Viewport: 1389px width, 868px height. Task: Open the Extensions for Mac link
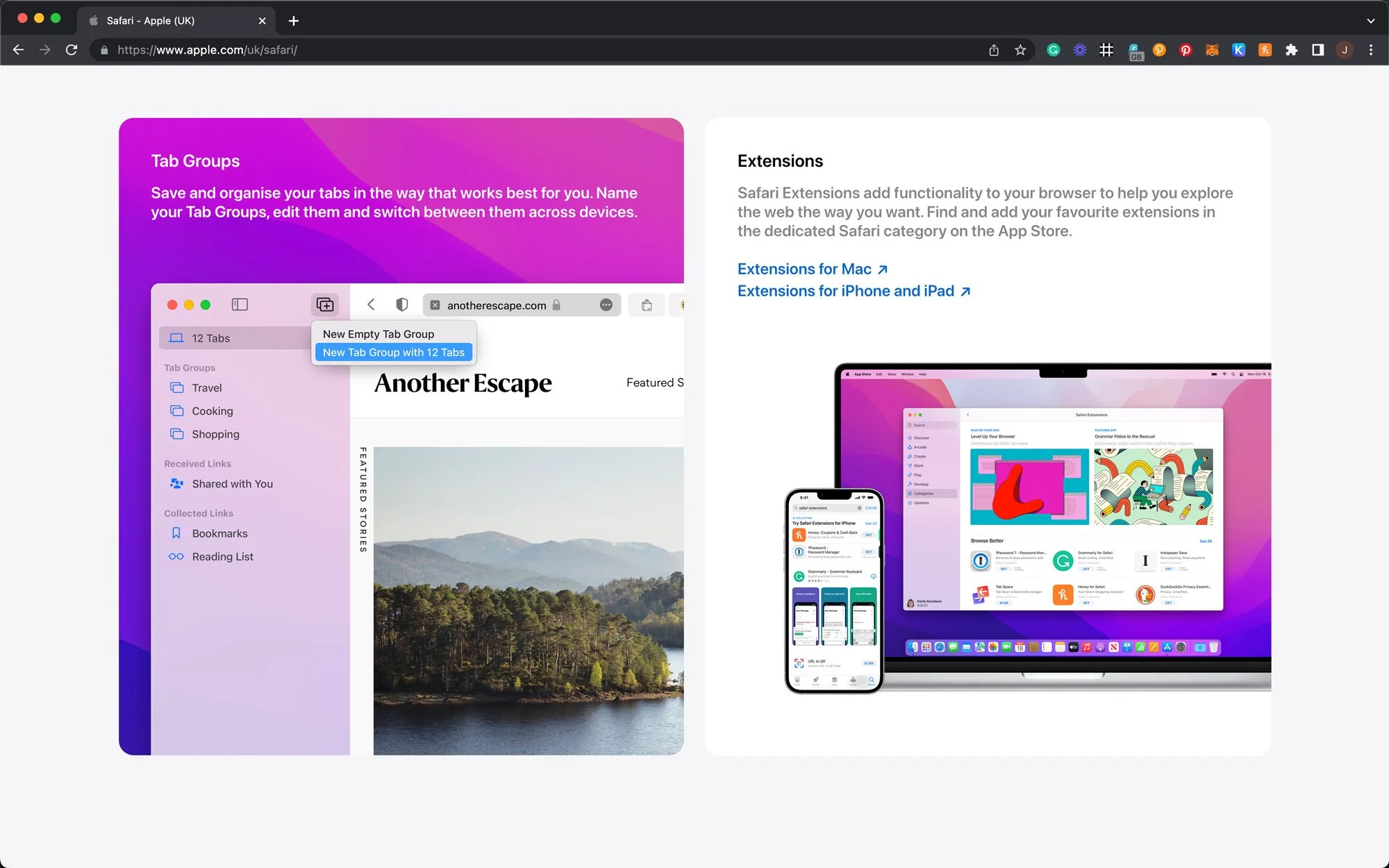[x=813, y=269]
